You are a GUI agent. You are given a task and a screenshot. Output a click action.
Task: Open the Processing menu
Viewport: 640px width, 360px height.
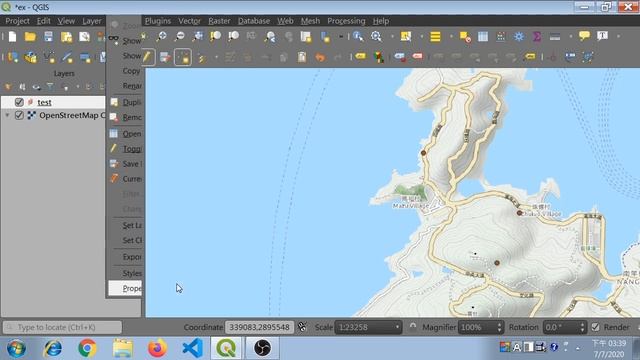346,21
